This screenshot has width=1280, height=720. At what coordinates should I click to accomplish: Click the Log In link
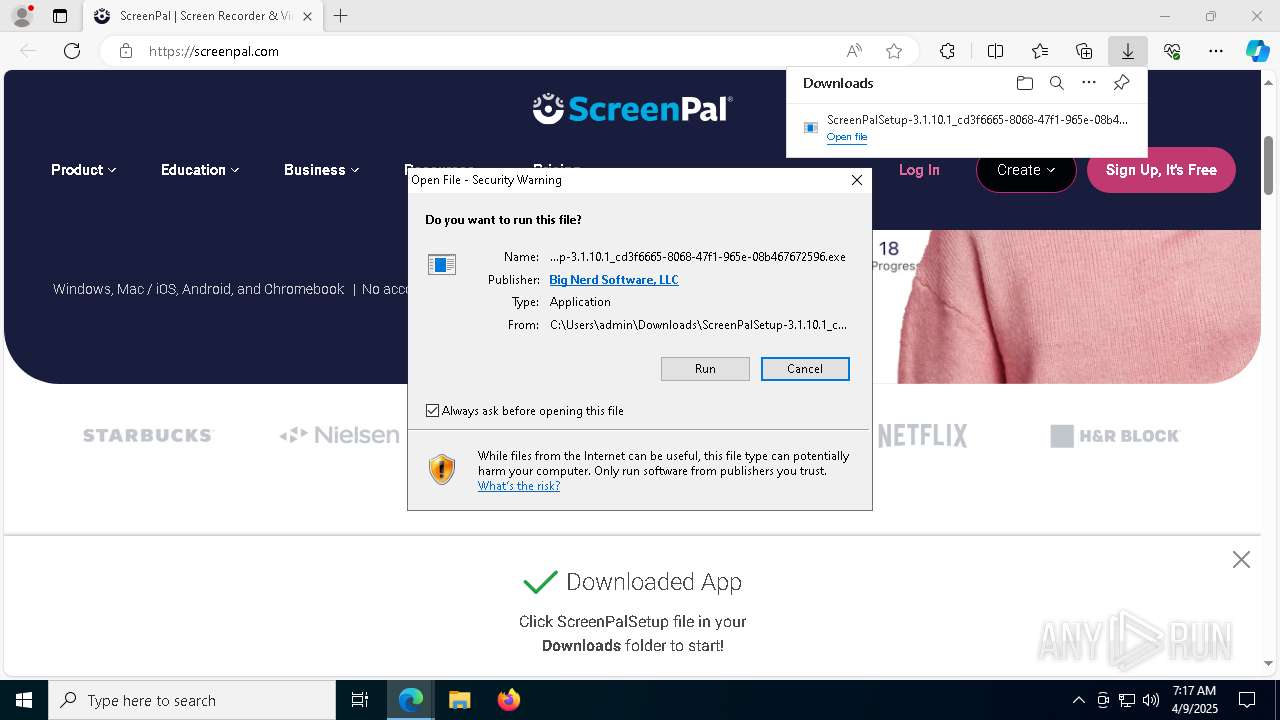919,170
